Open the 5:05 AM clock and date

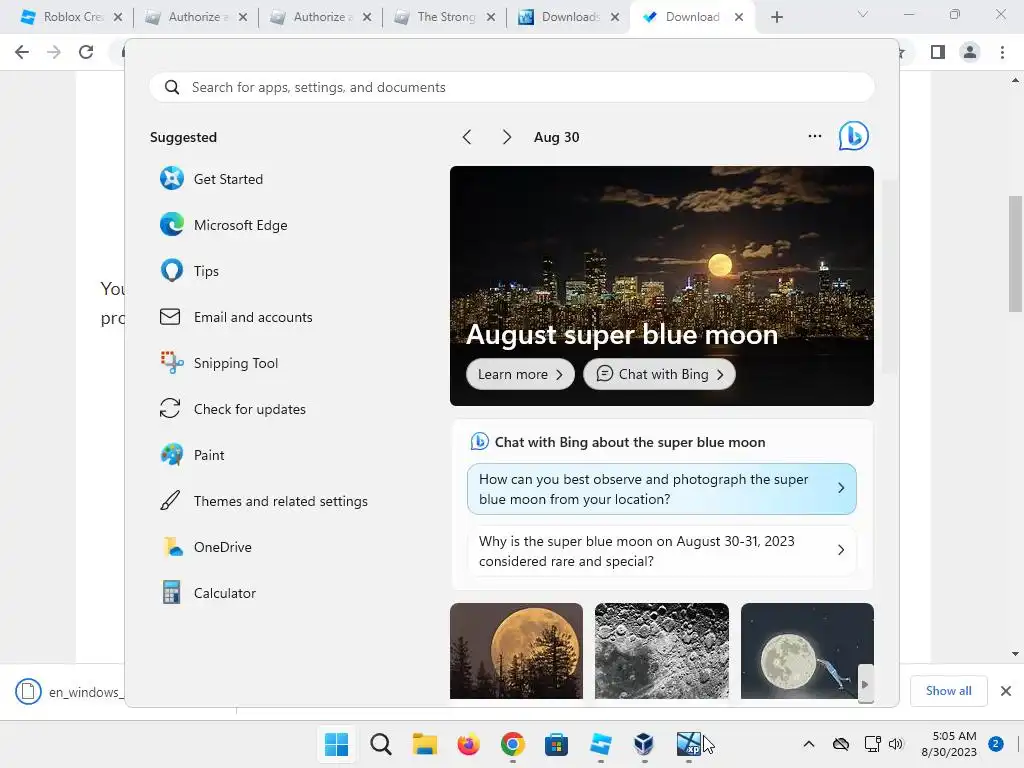click(x=949, y=744)
